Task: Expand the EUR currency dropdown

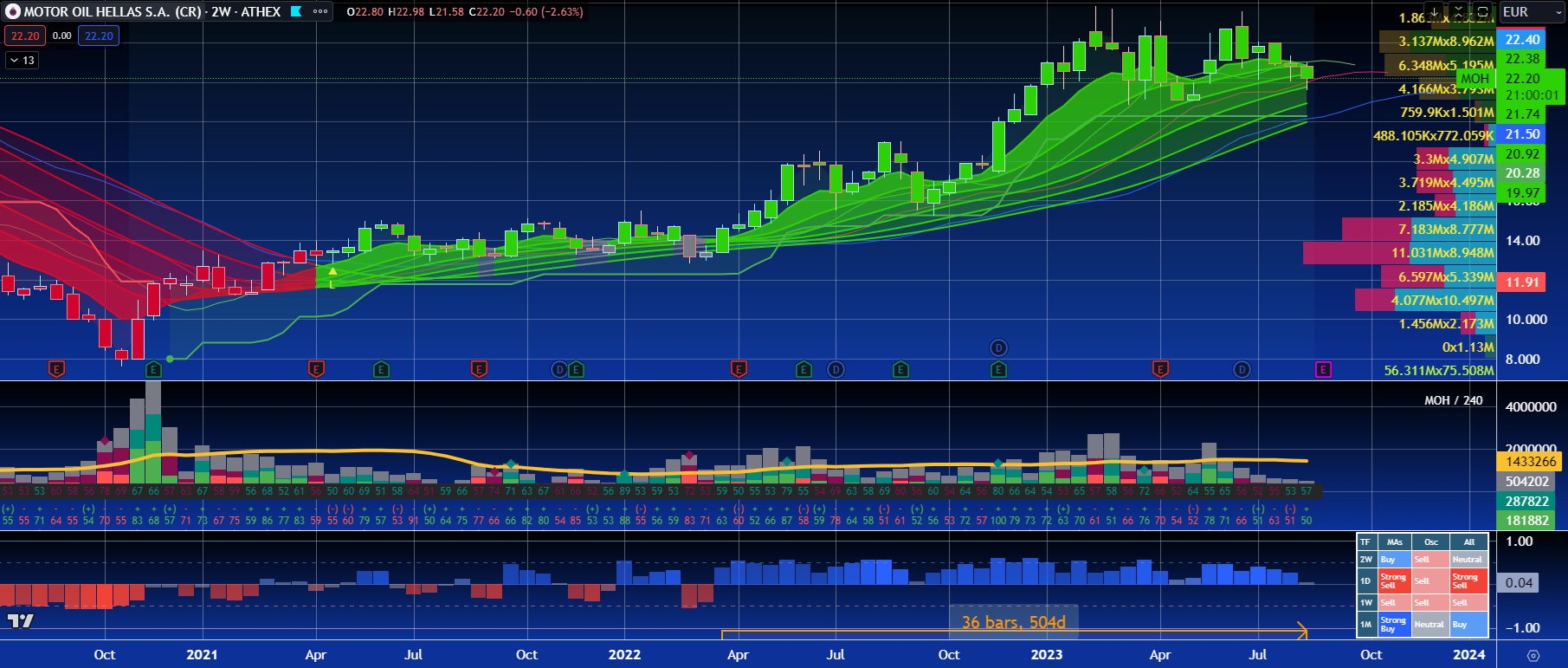Action: 1532,12
